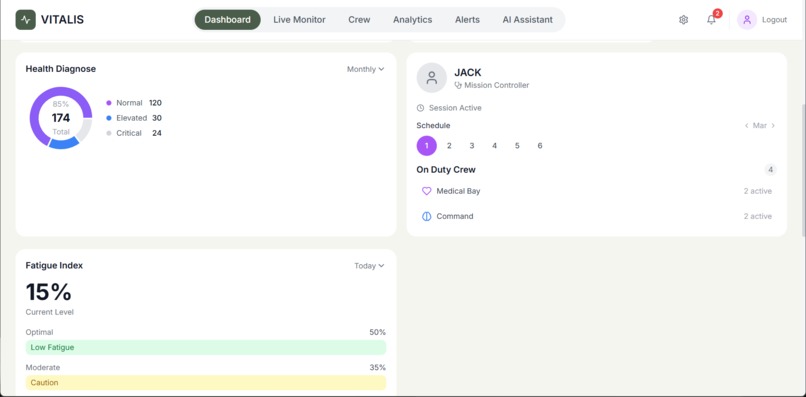Click the Logout link
This screenshot has width=806, height=397.
pos(774,20)
